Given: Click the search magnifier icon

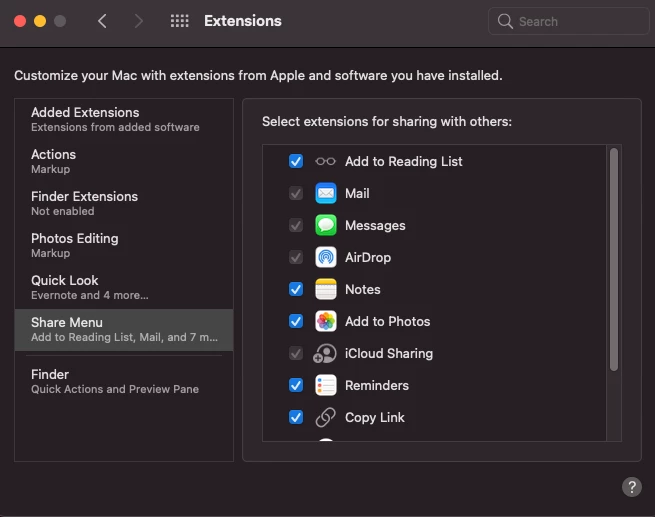Looking at the screenshot, I should [x=505, y=21].
